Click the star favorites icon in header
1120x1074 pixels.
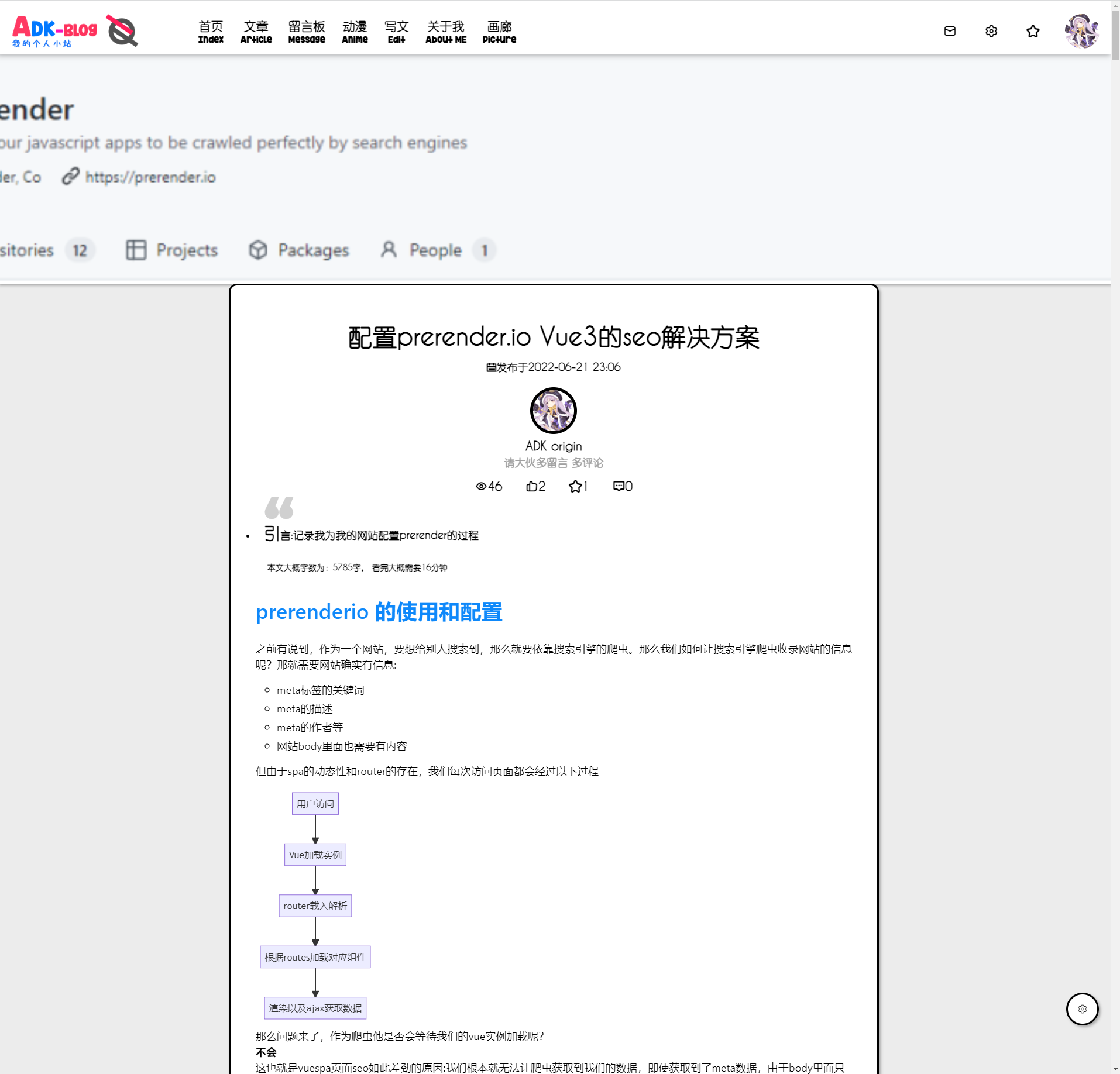coord(1033,31)
